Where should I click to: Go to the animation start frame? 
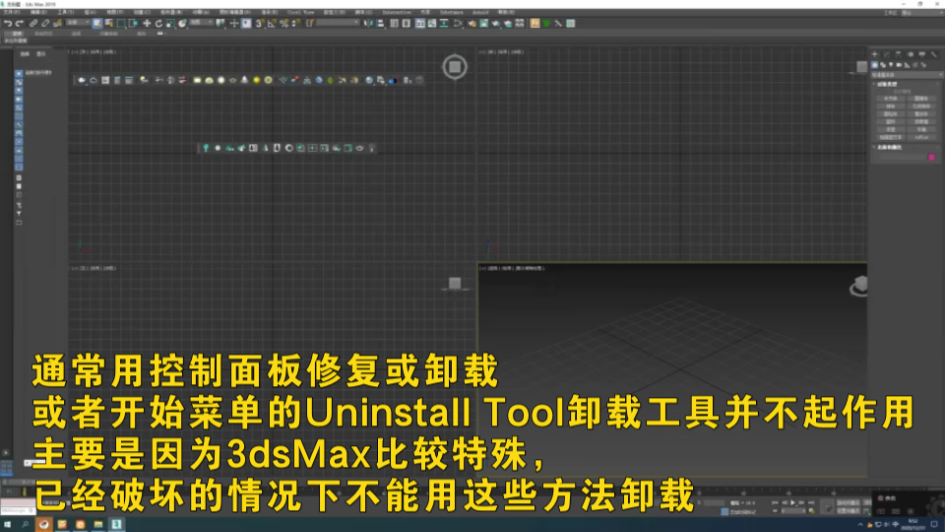(x=775, y=502)
